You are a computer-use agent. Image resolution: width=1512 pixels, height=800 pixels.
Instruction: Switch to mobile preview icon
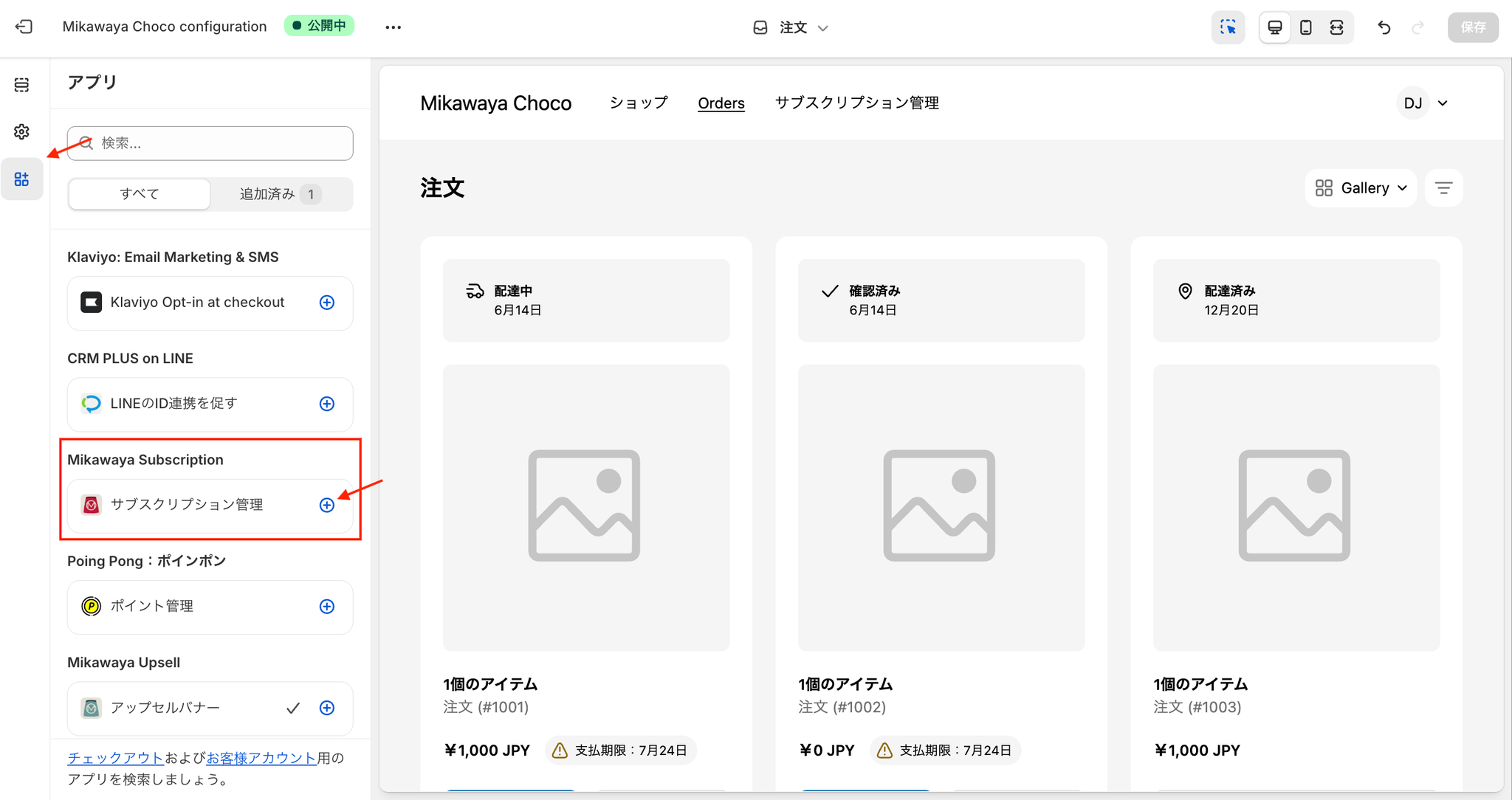tap(1306, 27)
